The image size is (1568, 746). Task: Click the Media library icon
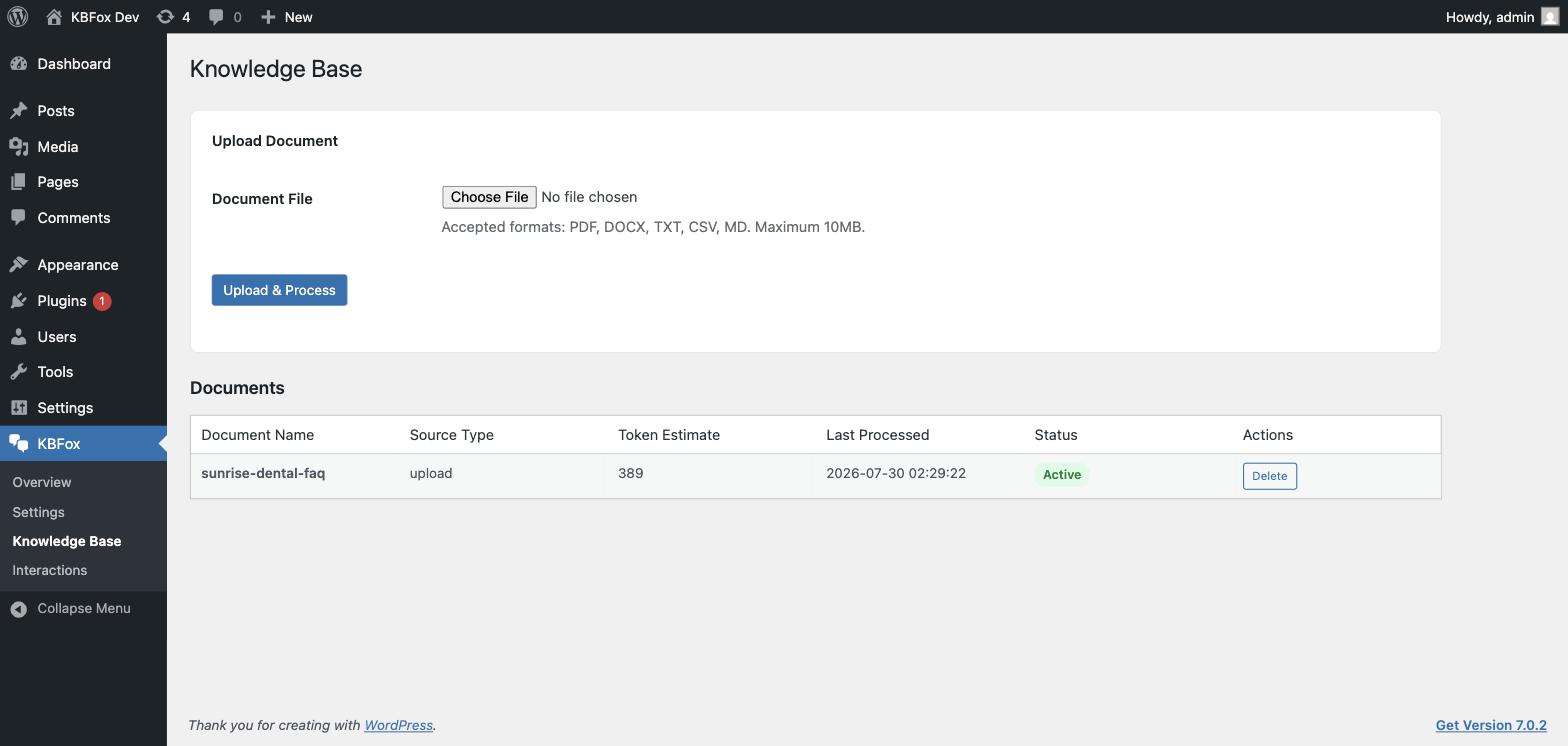pyautogui.click(x=19, y=147)
